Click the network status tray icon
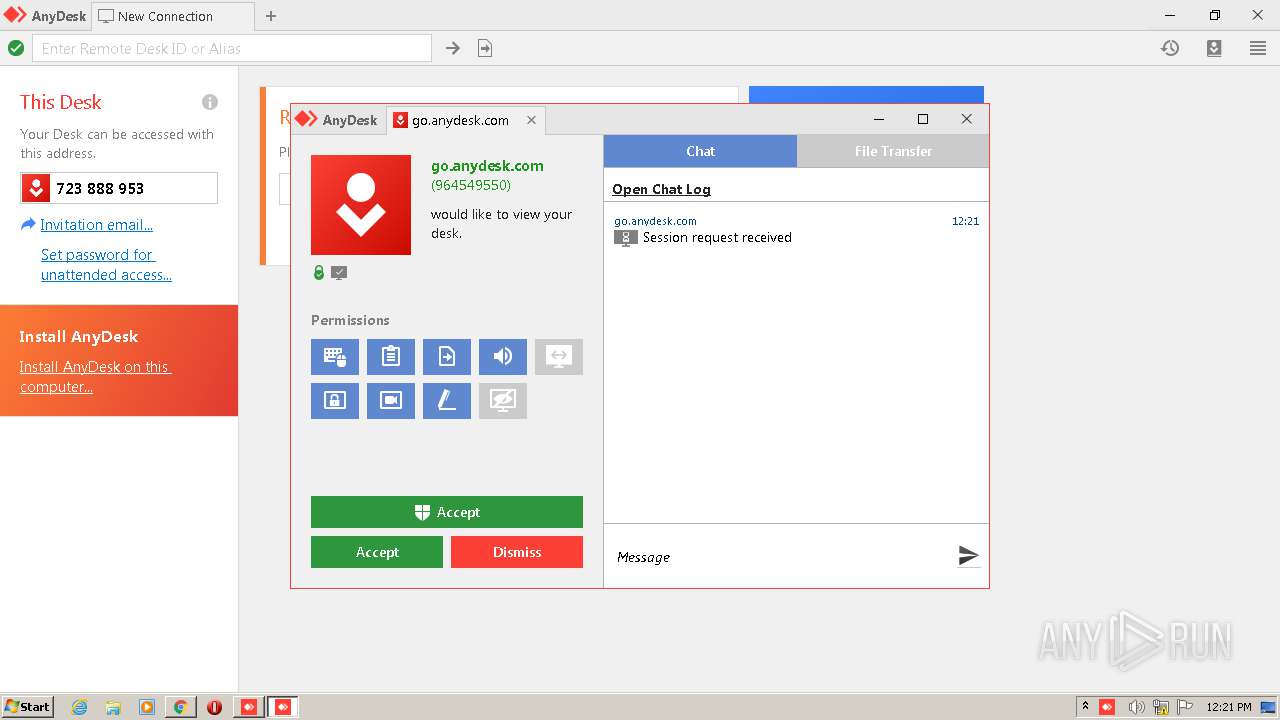 pos(1161,707)
